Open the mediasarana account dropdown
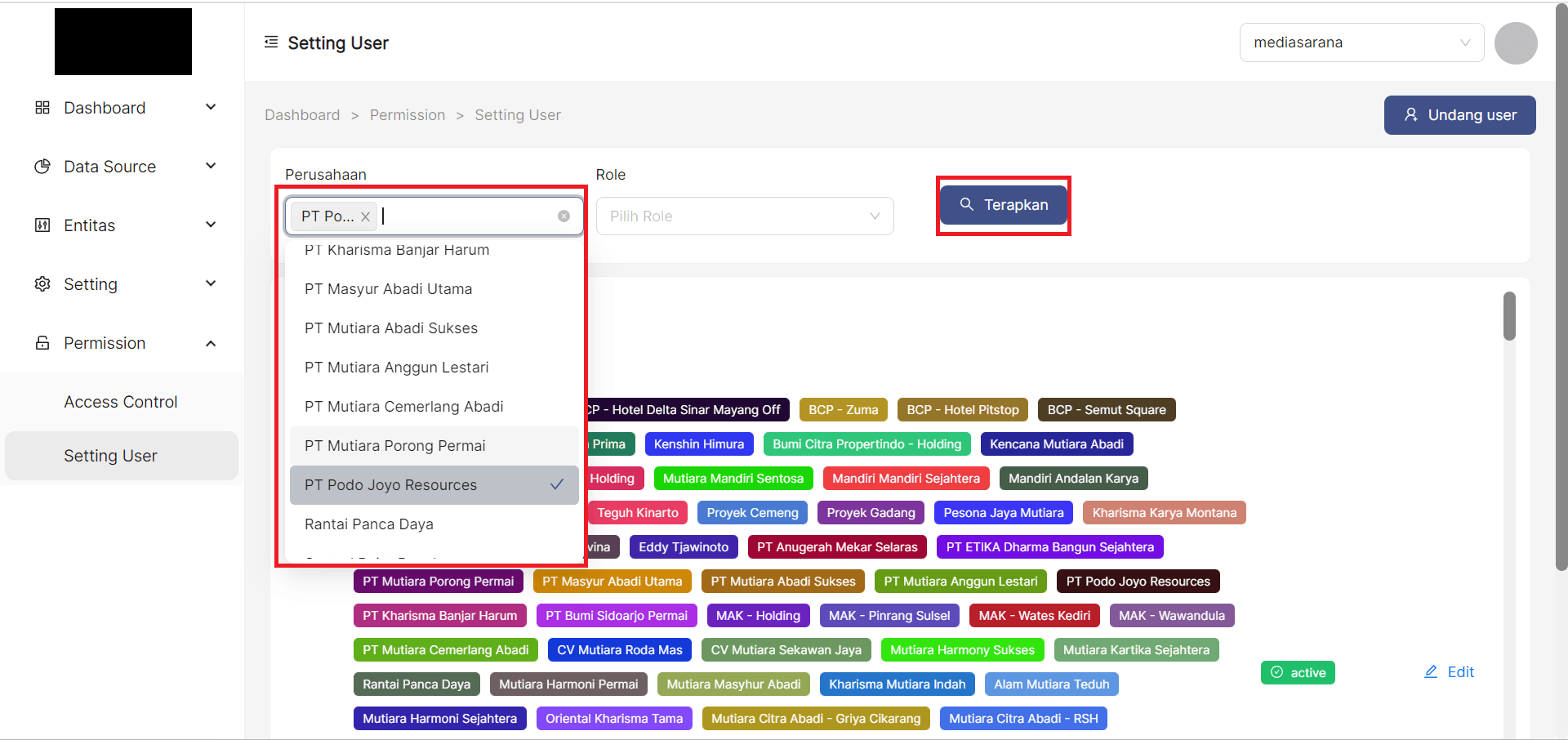This screenshot has width=1568, height=740. pos(1361,42)
